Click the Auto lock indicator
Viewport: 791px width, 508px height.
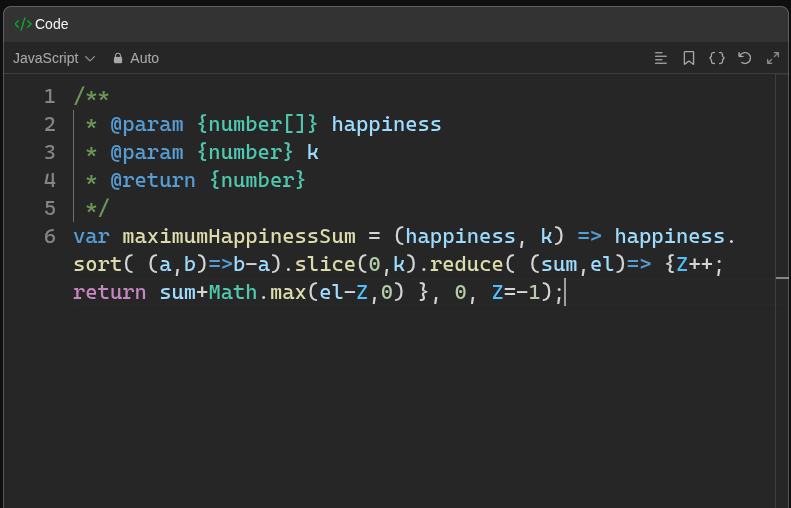[x=136, y=59]
